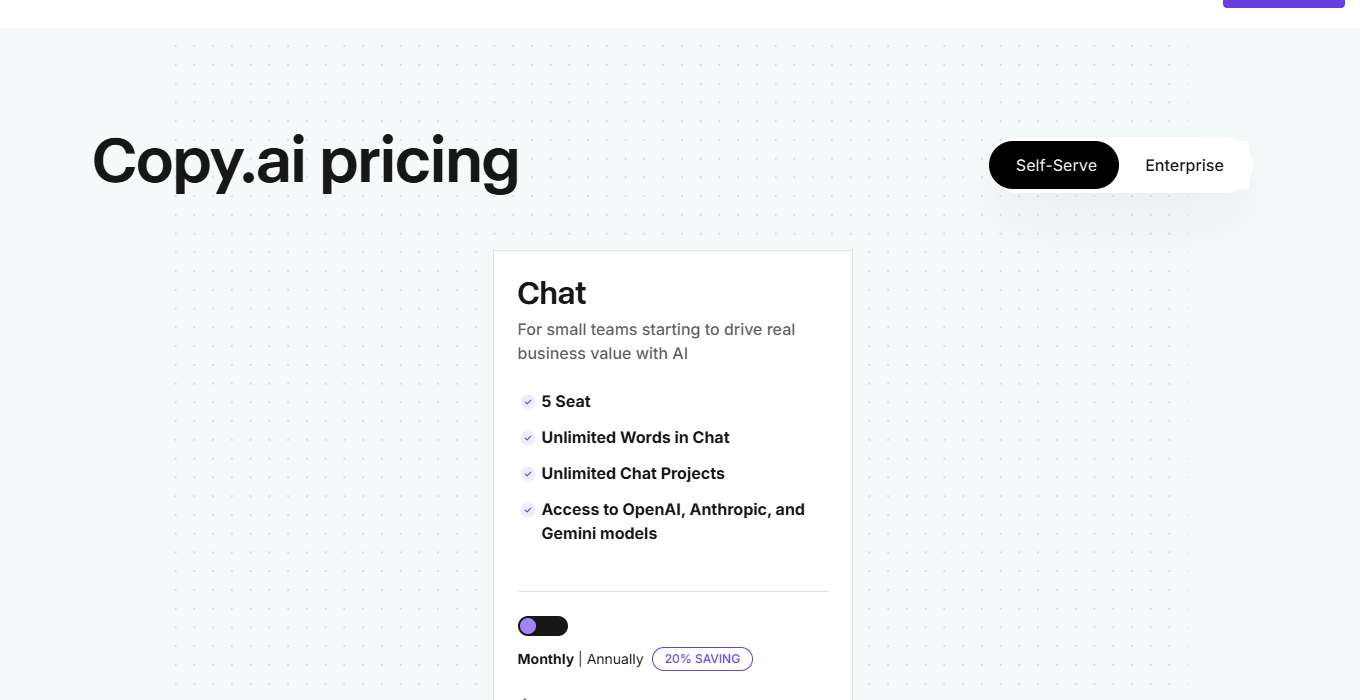
Task: Click the checkmark beside Unlimited Chat Projects
Action: 528,474
